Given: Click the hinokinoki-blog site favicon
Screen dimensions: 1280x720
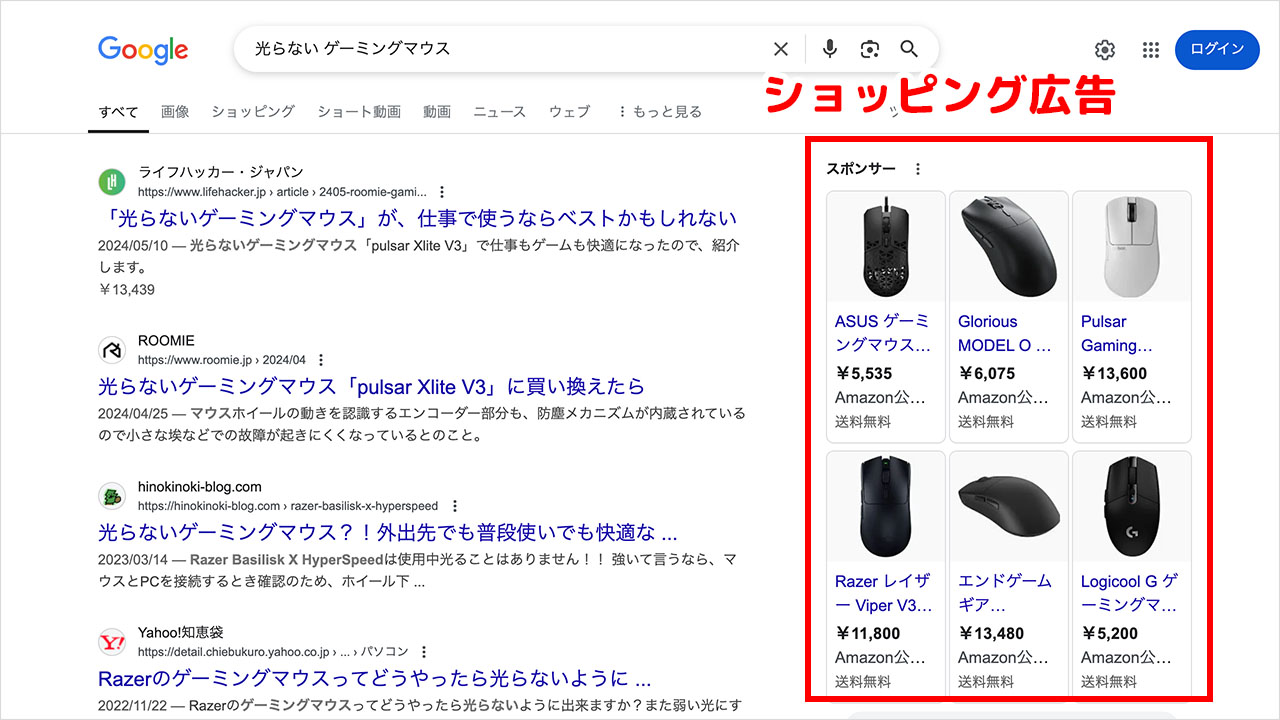Looking at the screenshot, I should [112, 496].
